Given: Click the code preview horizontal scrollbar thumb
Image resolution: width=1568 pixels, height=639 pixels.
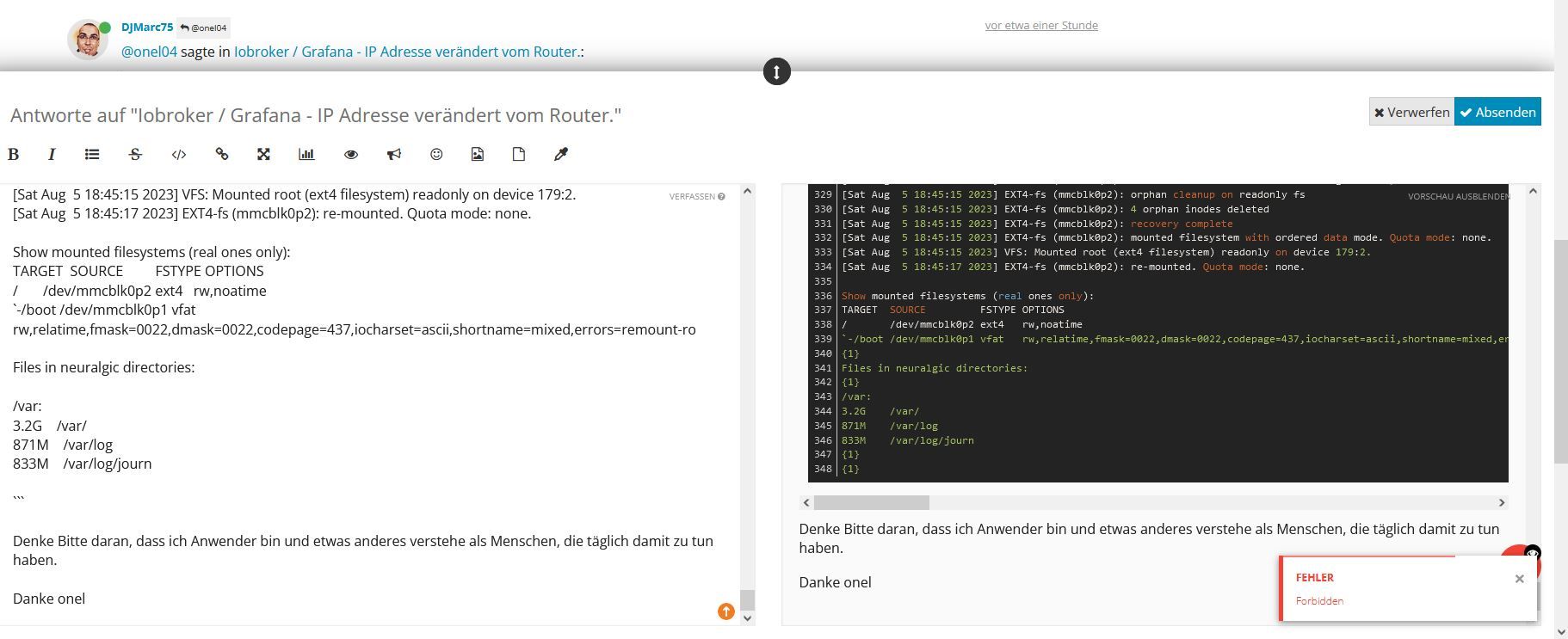Looking at the screenshot, I should coord(871,502).
